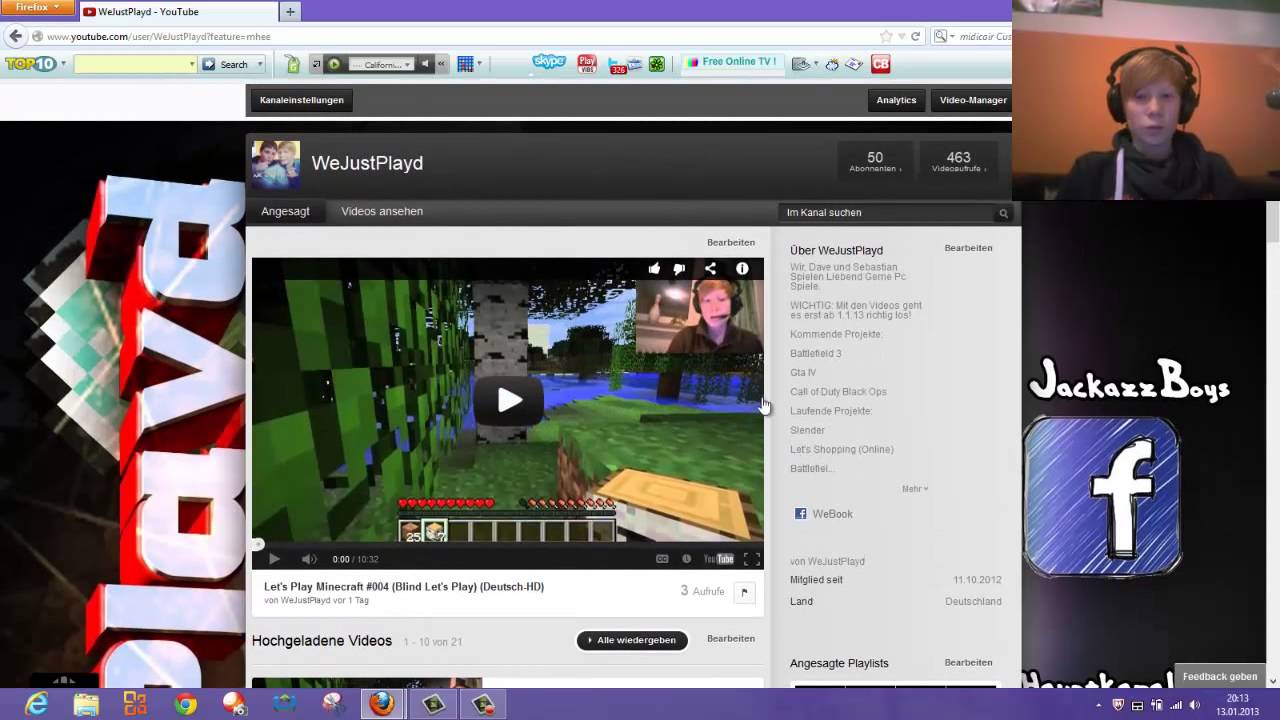Click the Play Vibes toolbar icon
Viewport: 1280px width, 720px height.
587,64
